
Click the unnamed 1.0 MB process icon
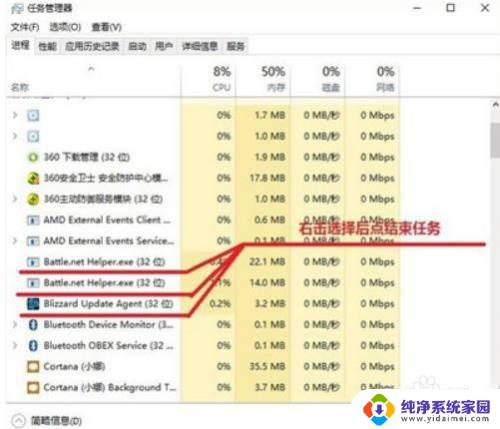tap(33, 136)
